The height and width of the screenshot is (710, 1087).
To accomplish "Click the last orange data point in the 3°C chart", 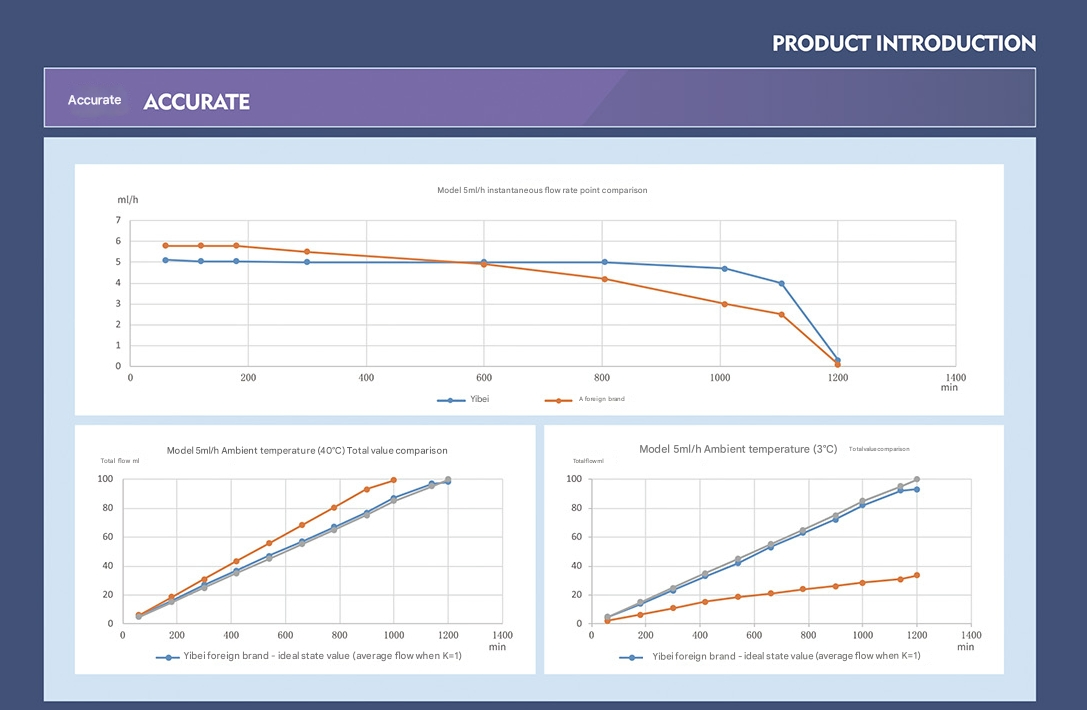I will point(917,575).
